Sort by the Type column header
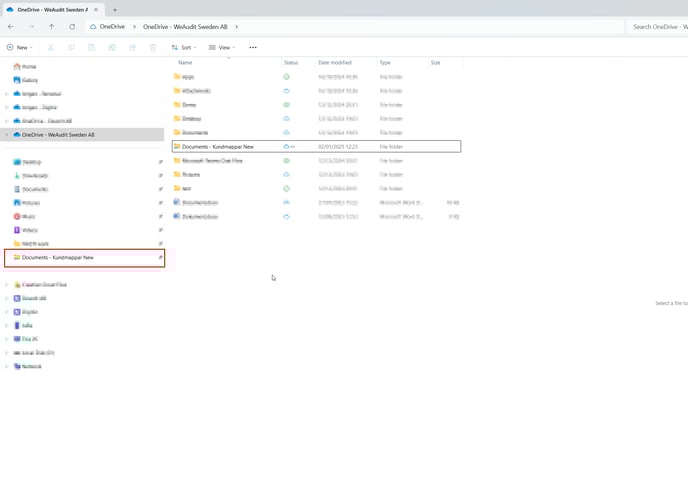 [385, 63]
